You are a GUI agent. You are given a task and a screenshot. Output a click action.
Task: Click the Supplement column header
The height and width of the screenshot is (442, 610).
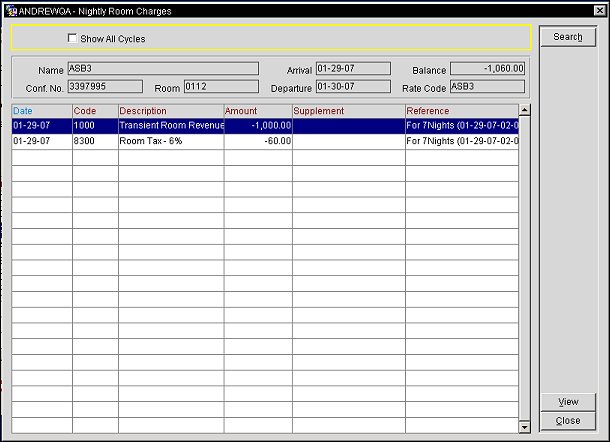(x=347, y=110)
